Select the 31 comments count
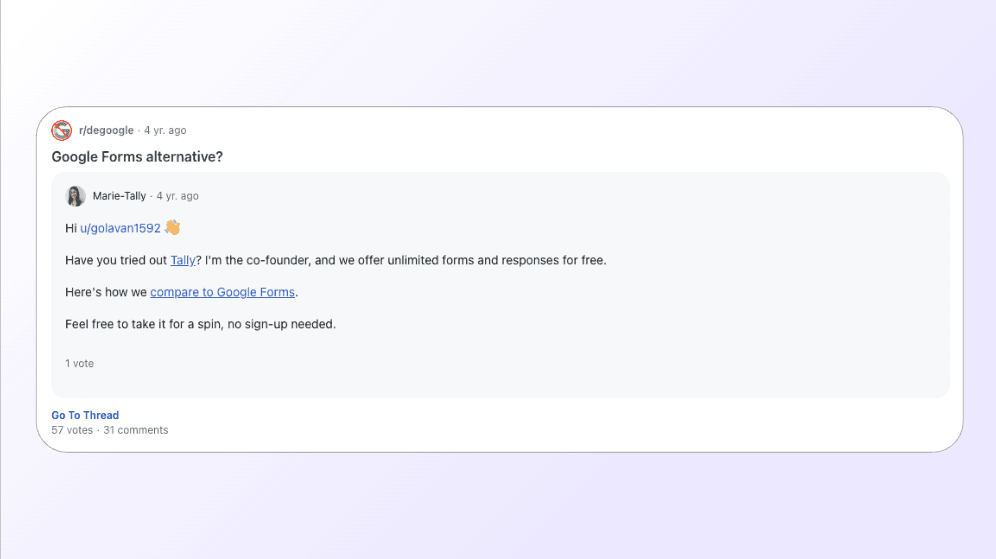Viewport: 996px width, 559px height. (136, 430)
